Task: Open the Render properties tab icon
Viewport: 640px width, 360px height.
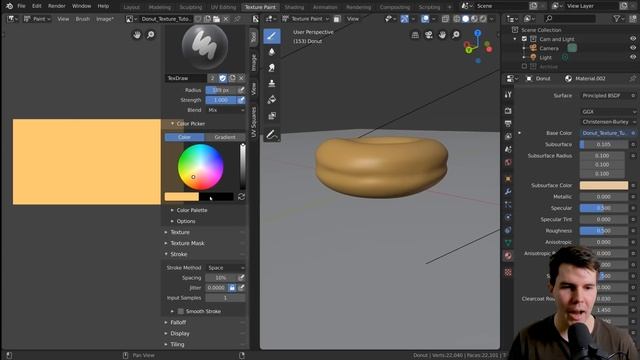Action: pyautogui.click(x=508, y=111)
